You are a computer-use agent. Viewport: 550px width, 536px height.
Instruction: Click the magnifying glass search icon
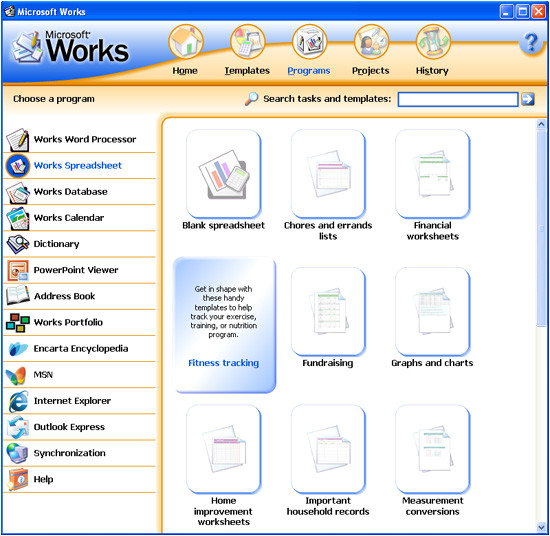pyautogui.click(x=251, y=99)
